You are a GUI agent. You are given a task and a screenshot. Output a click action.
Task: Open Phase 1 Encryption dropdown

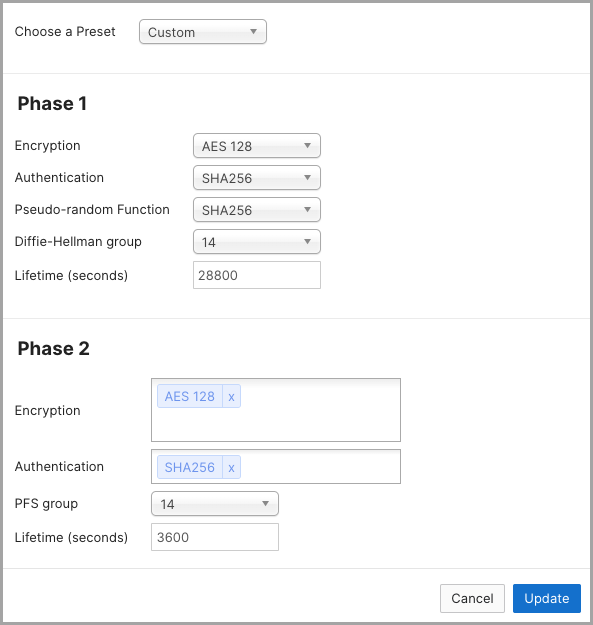click(257, 146)
